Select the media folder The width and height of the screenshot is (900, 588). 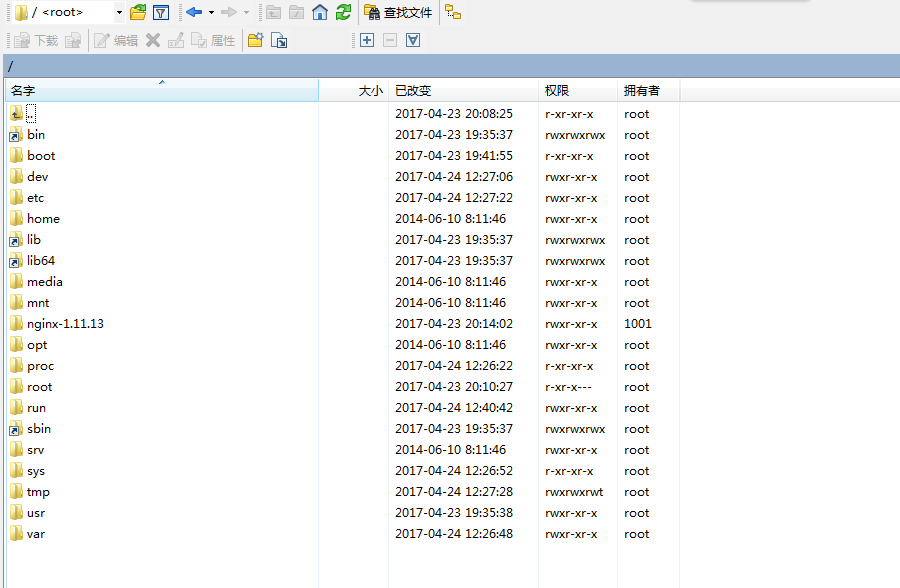coord(44,282)
